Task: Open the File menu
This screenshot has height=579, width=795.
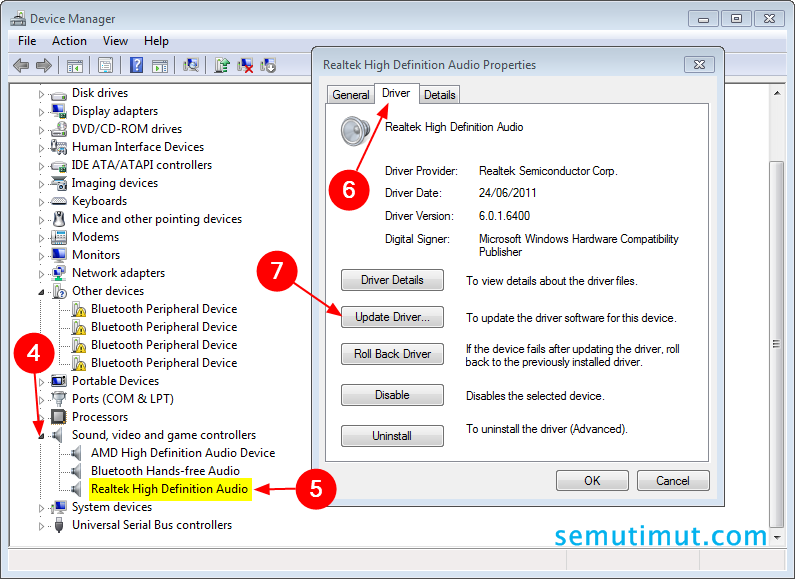Action: click(27, 41)
